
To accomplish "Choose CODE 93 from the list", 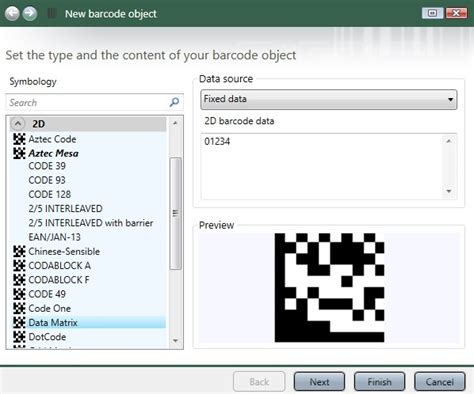I will pyautogui.click(x=47, y=180).
